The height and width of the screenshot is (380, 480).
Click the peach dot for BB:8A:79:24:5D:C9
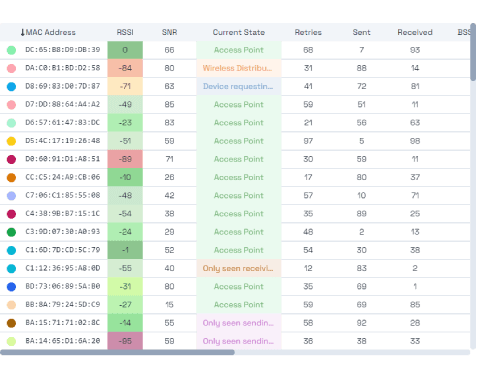point(11,305)
